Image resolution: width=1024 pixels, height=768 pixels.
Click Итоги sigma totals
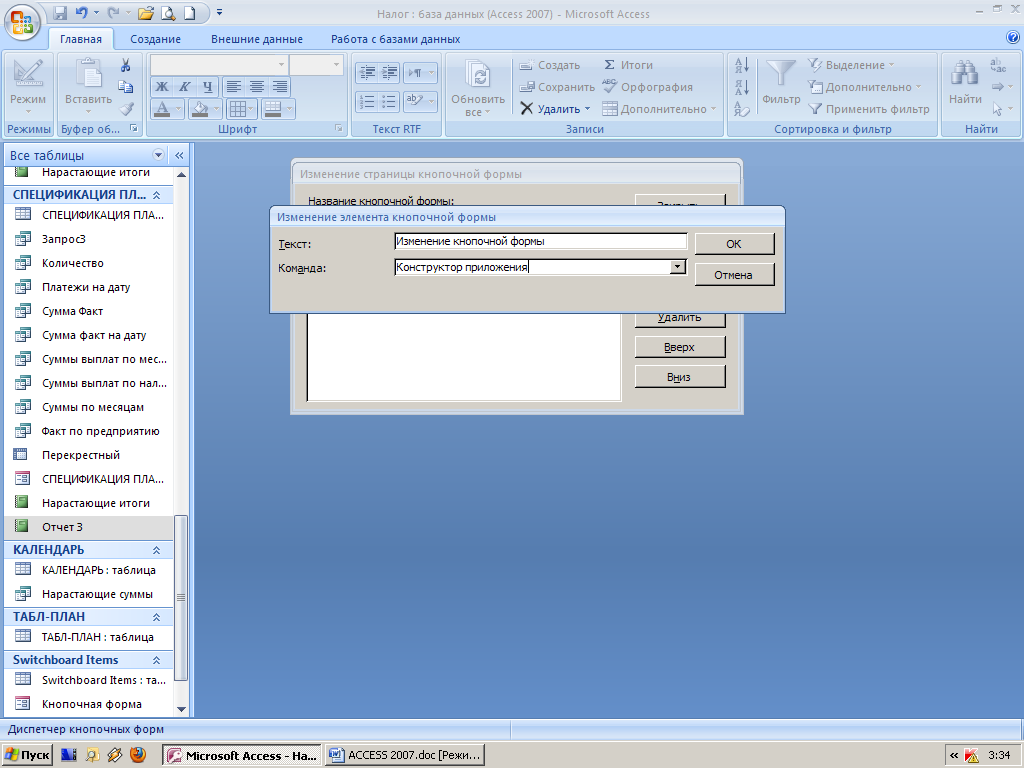click(x=628, y=65)
